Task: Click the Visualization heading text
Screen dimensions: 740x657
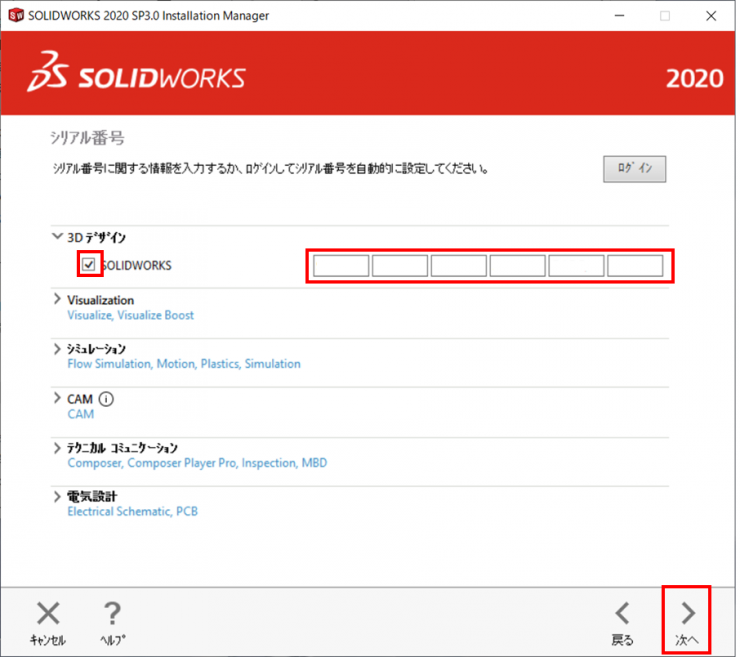Action: 101,300
